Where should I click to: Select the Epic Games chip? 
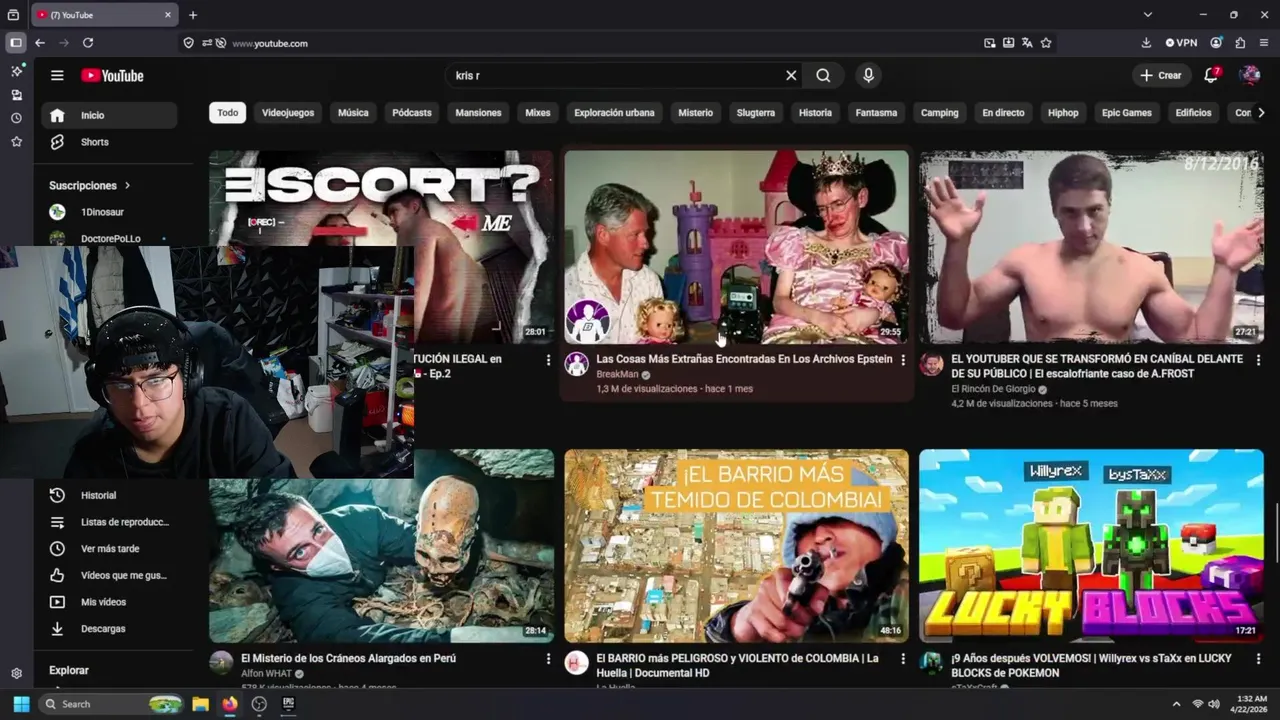click(x=1127, y=113)
